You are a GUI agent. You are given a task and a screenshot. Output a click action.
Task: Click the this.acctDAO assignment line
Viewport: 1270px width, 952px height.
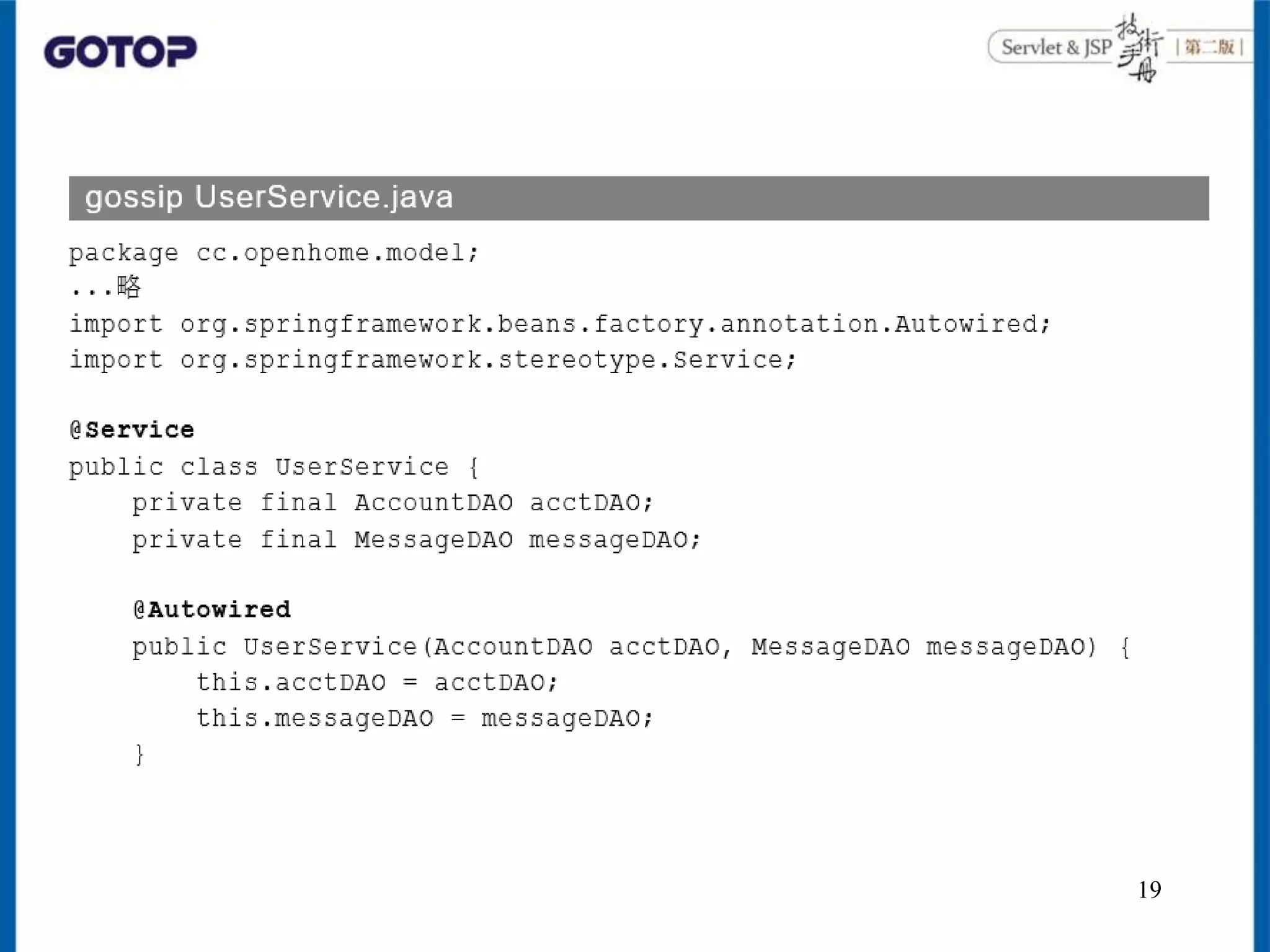[377, 683]
